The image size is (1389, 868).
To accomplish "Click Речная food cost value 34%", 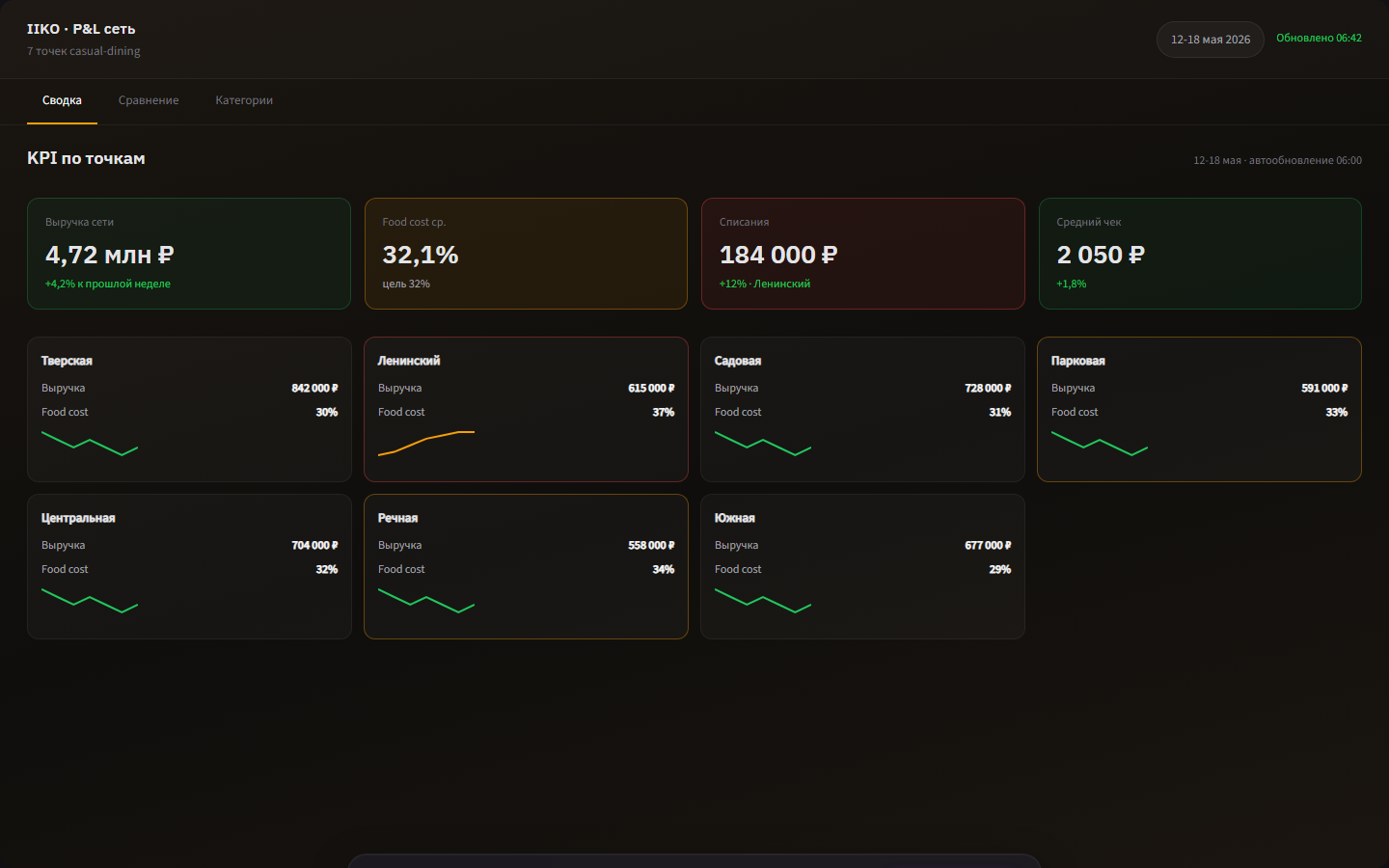I will tap(664, 569).
